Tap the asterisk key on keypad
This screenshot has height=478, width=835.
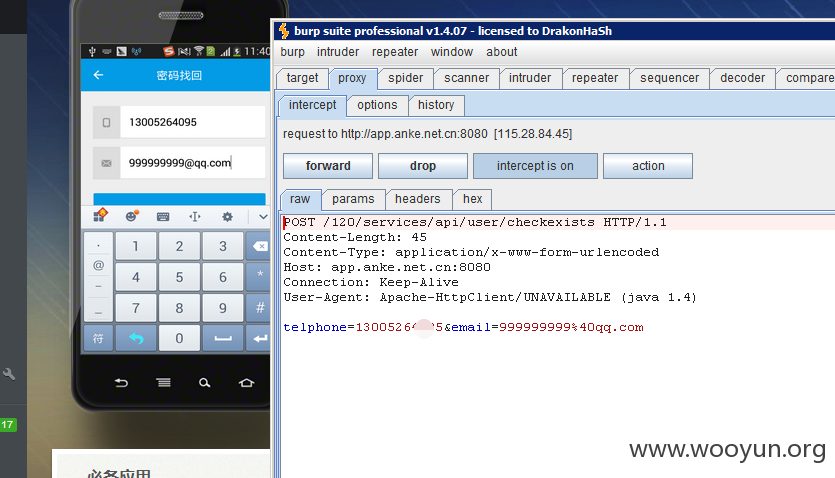coord(258,277)
